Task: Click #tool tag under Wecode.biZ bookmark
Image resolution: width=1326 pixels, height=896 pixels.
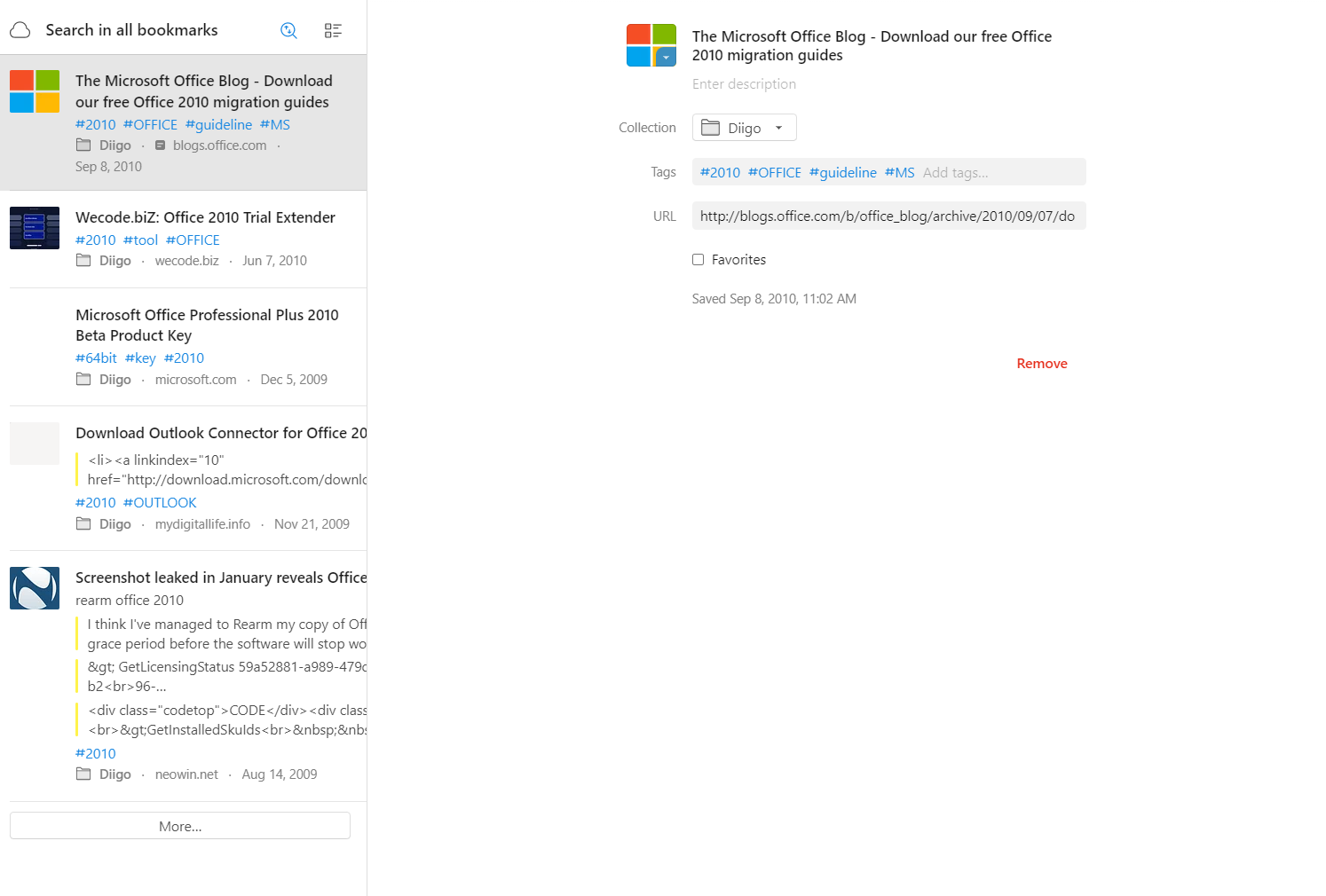Action: 140,240
